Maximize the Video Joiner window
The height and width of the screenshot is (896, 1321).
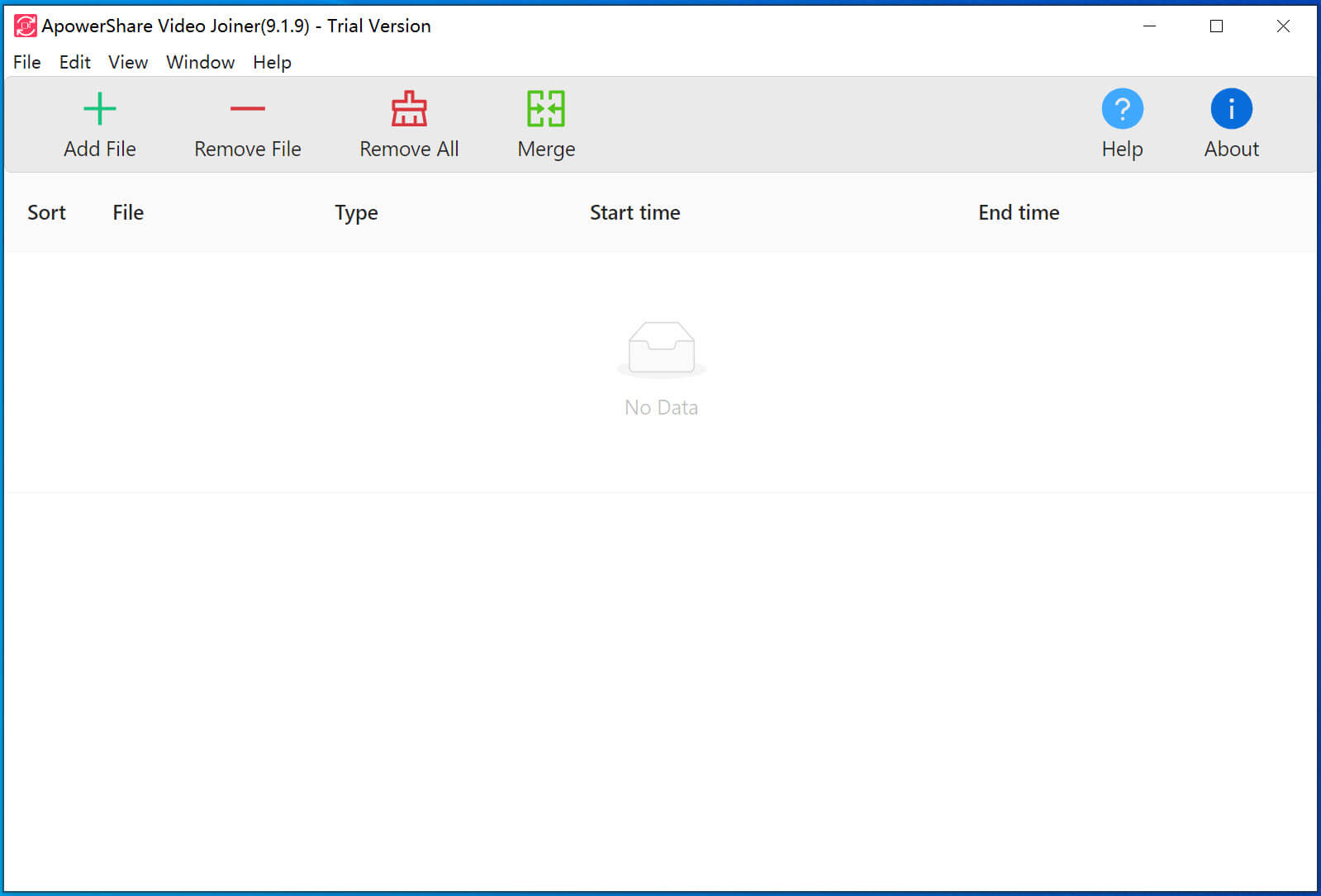pyautogui.click(x=1216, y=26)
